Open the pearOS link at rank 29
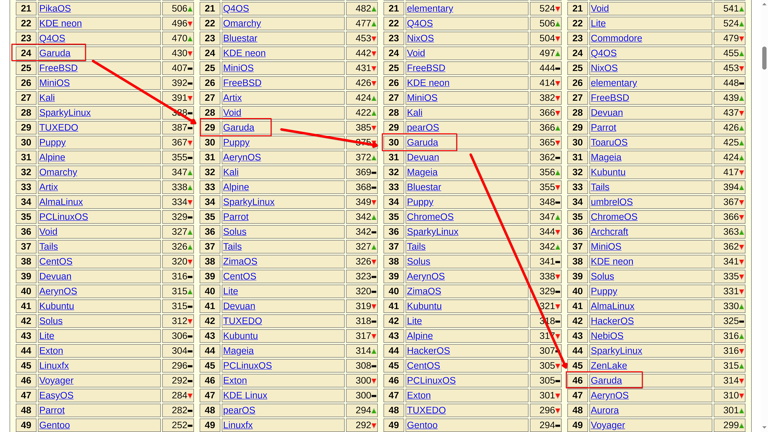The image size is (768, 432). (x=423, y=127)
